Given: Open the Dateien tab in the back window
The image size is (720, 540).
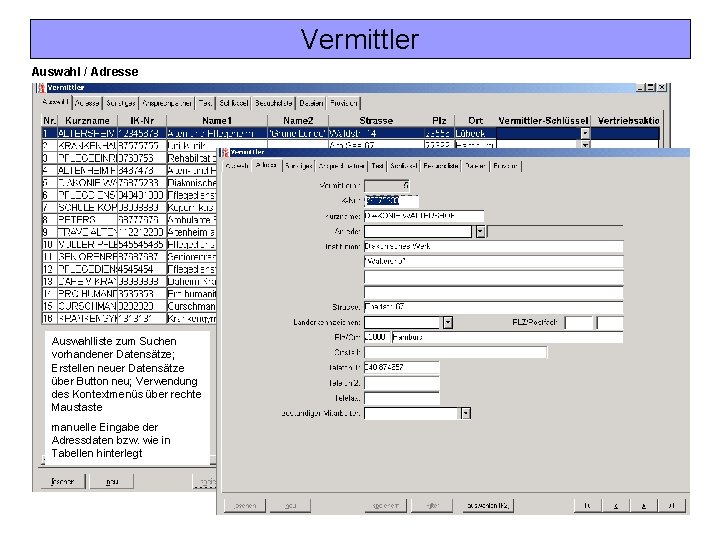Looking at the screenshot, I should [311, 103].
